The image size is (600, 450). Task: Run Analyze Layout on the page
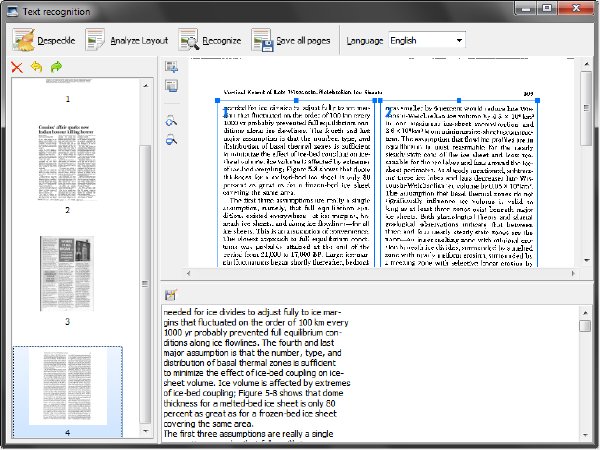127,40
